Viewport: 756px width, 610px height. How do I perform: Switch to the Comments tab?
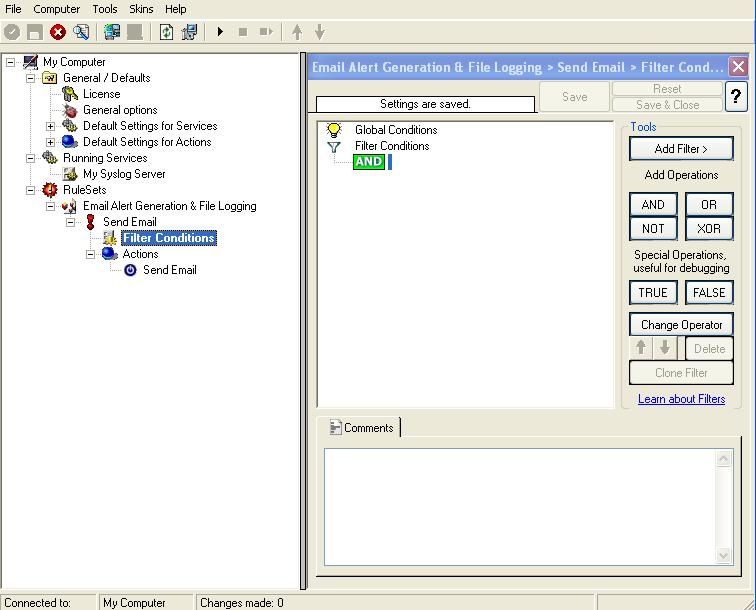coord(360,428)
